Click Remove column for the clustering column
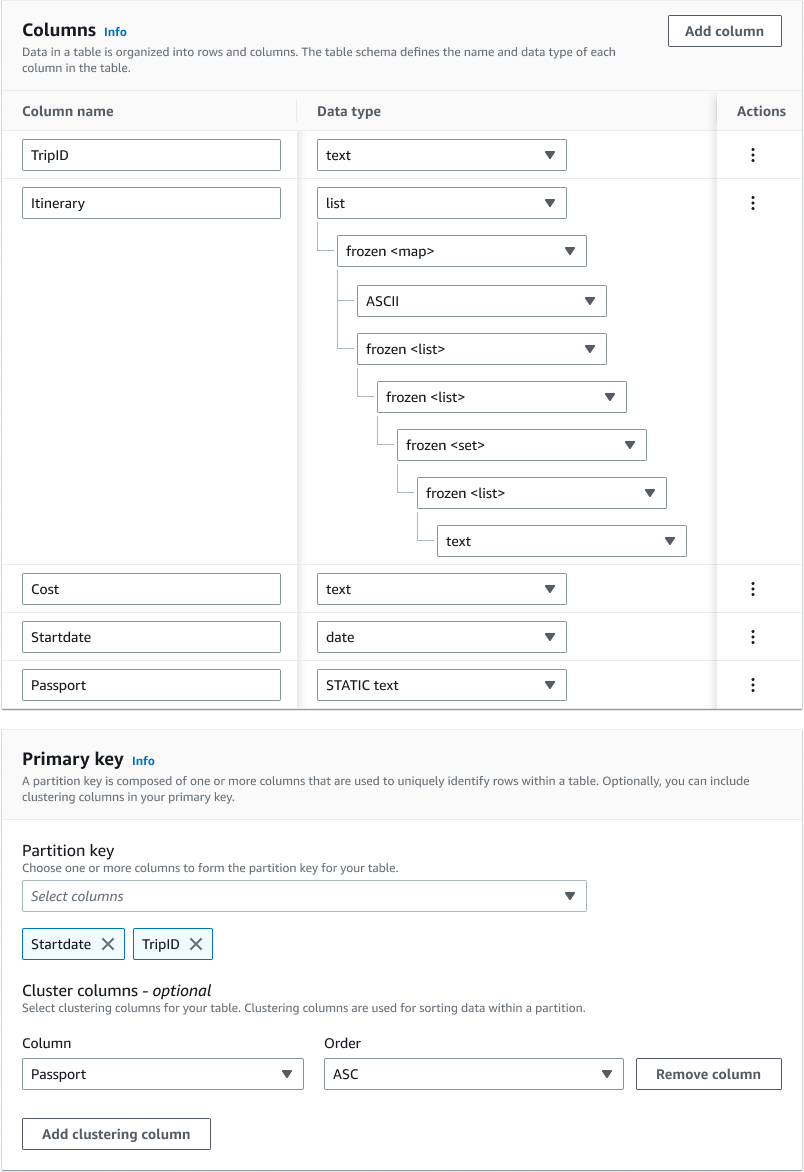 (x=708, y=1073)
